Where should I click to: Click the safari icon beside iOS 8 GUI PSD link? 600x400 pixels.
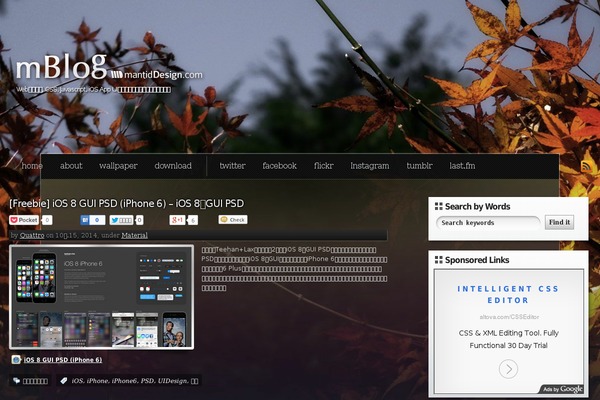(x=16, y=359)
